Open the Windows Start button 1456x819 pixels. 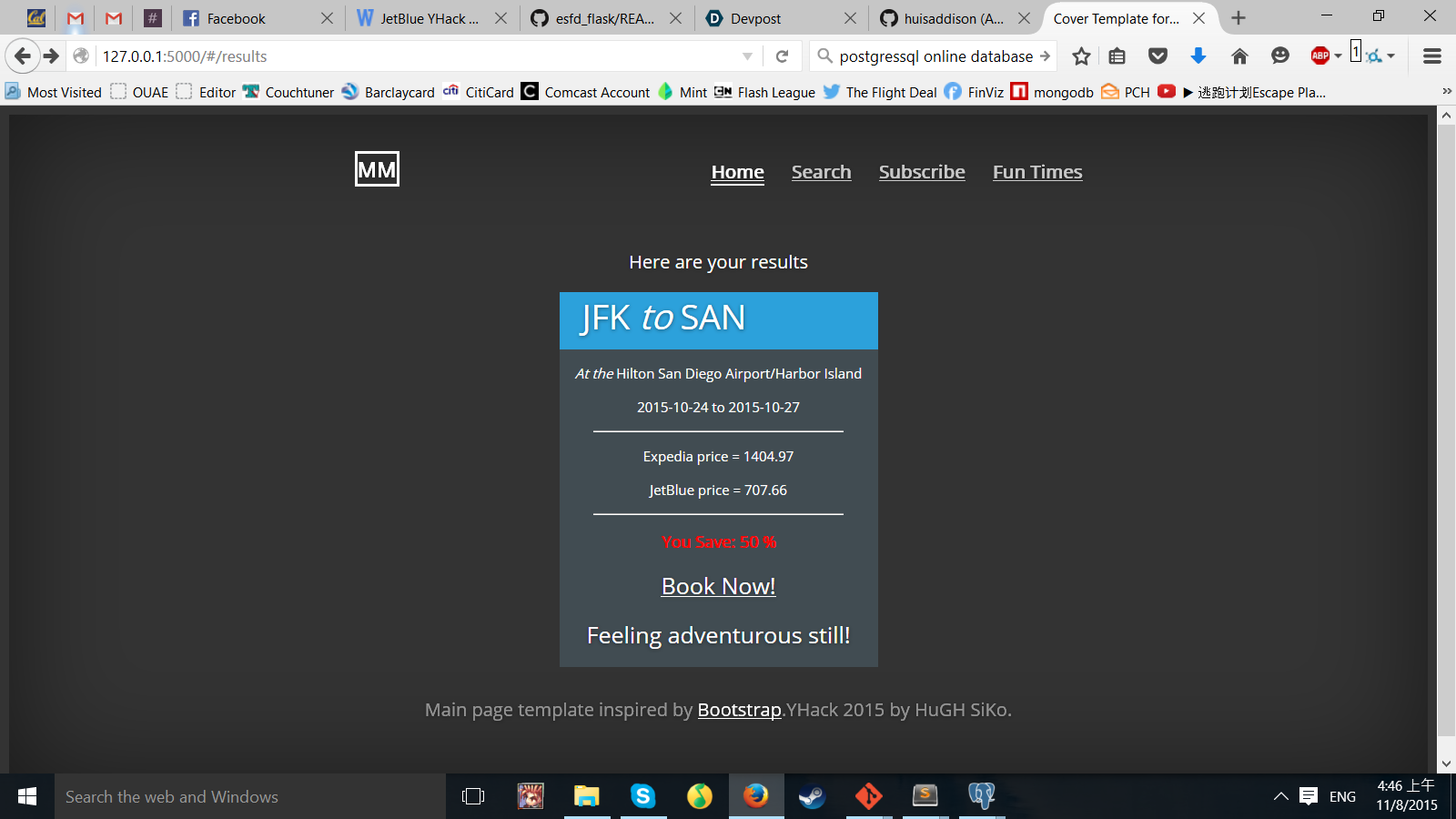(x=27, y=796)
